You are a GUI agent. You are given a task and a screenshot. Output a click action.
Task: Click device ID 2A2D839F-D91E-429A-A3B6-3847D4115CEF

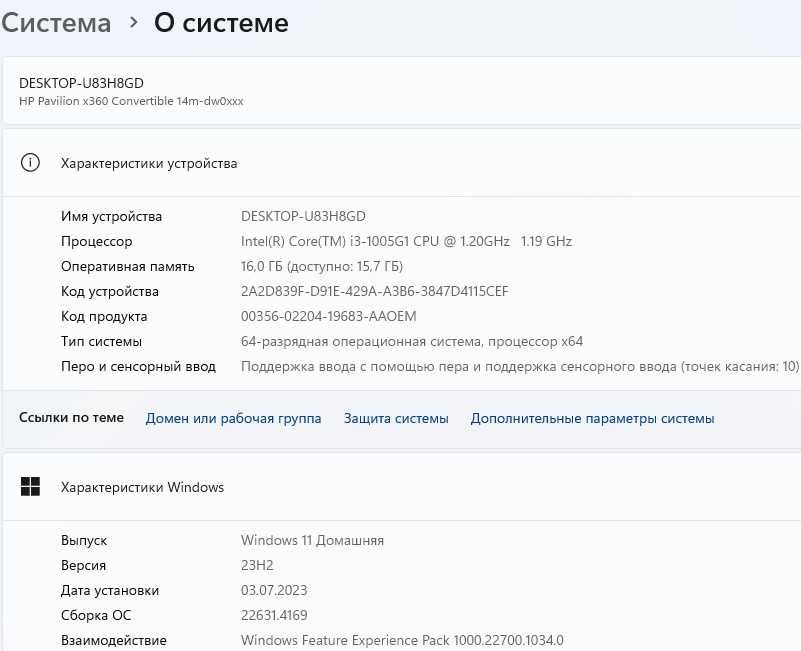pos(374,291)
